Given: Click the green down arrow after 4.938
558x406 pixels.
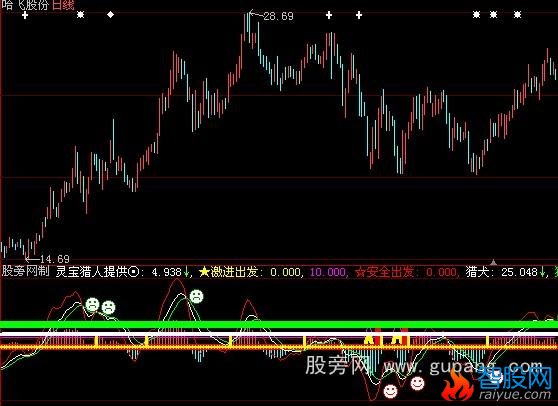Looking at the screenshot, I should click(x=186, y=273).
